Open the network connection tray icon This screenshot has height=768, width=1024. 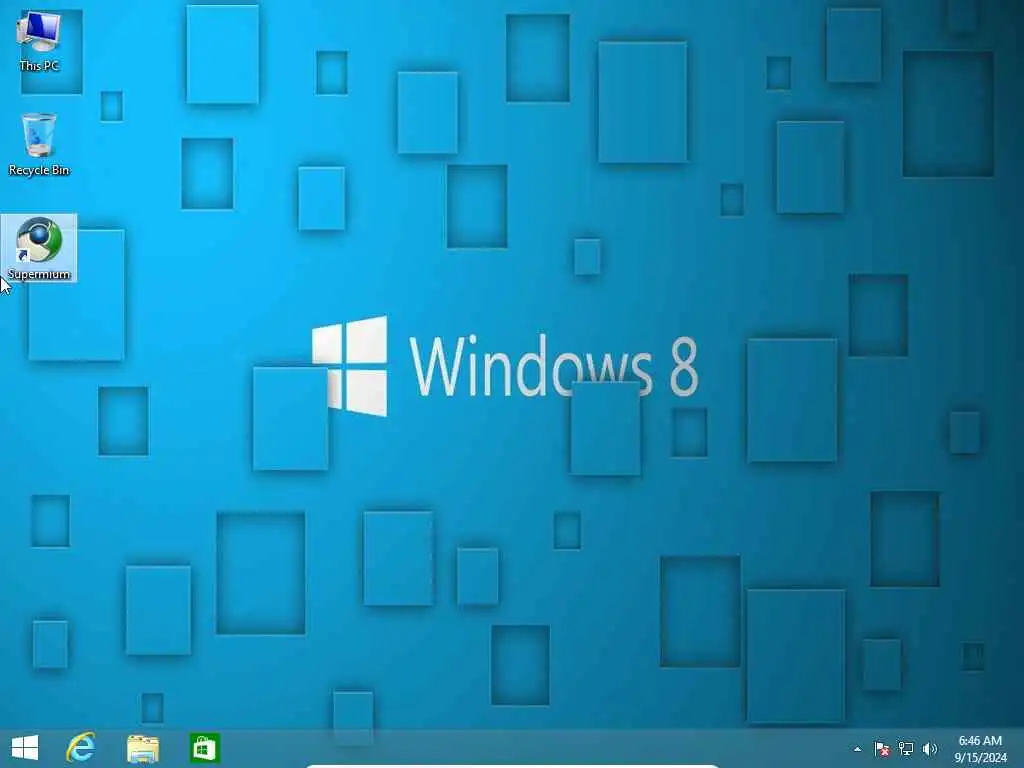[906, 749]
